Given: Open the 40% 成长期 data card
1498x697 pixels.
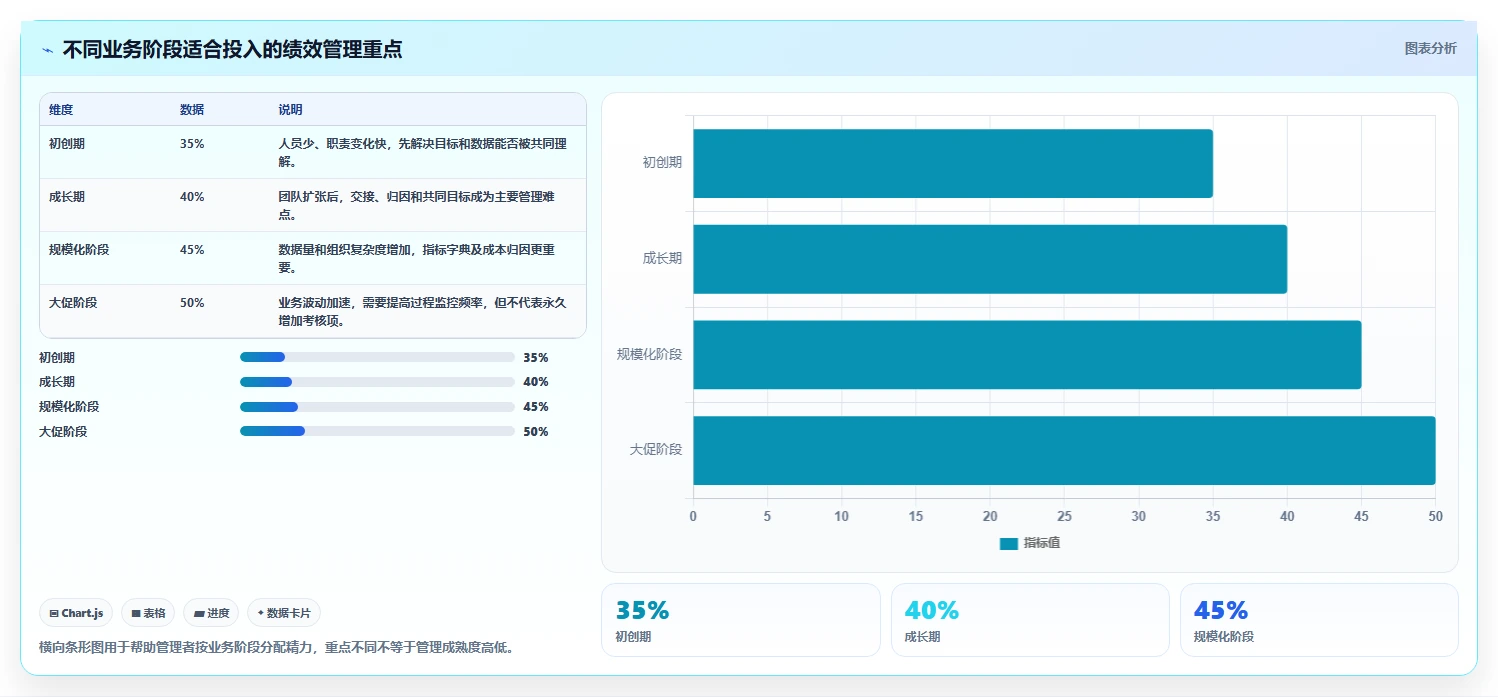Looking at the screenshot, I should click(x=1030, y=620).
